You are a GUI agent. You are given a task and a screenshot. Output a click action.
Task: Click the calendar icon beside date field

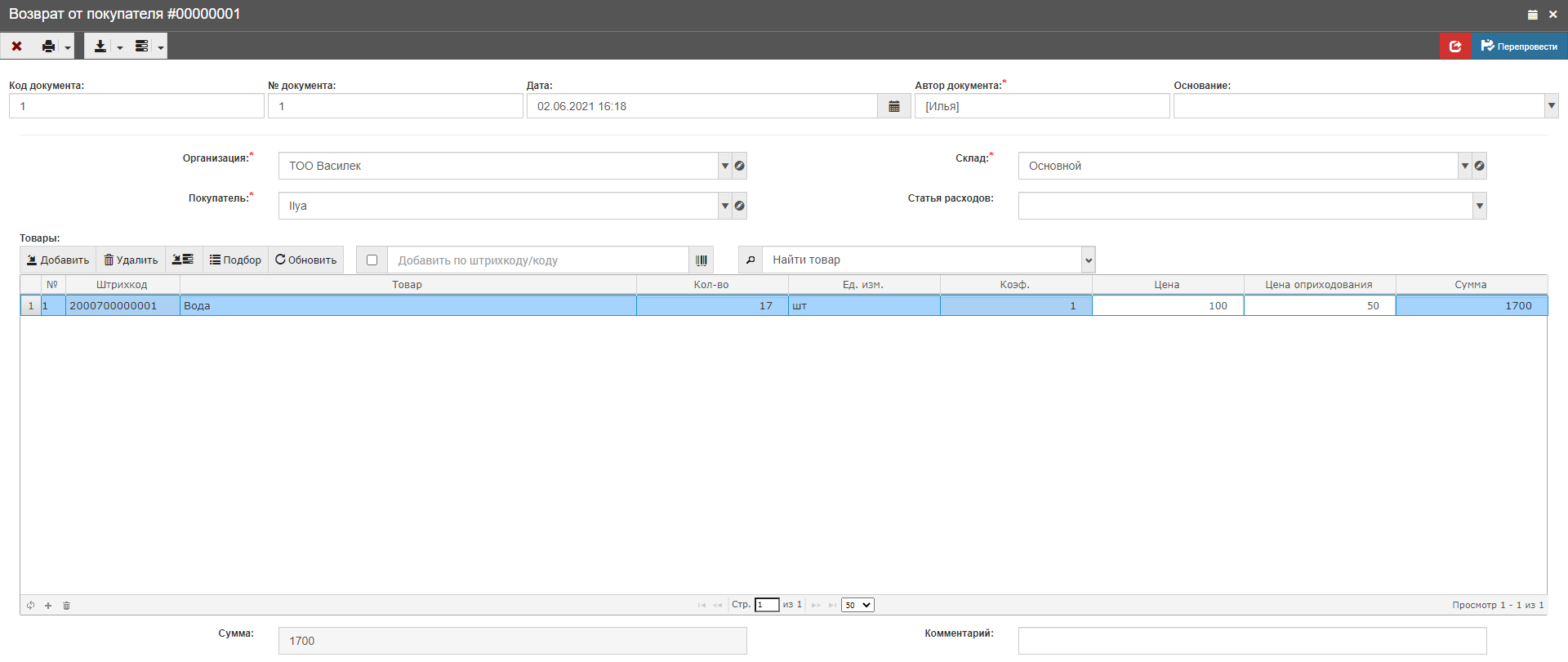[894, 106]
